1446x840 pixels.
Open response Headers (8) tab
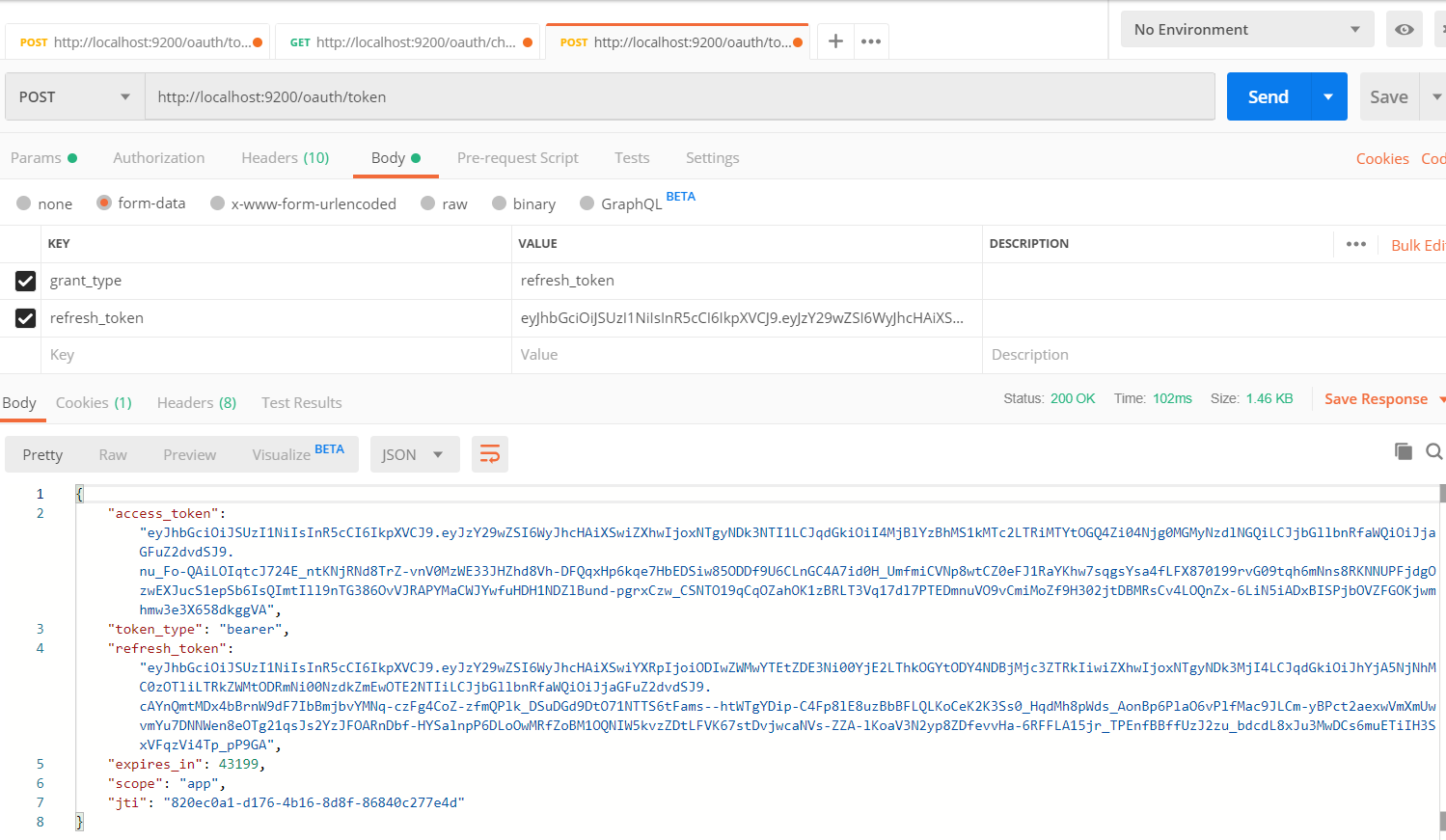point(197,403)
